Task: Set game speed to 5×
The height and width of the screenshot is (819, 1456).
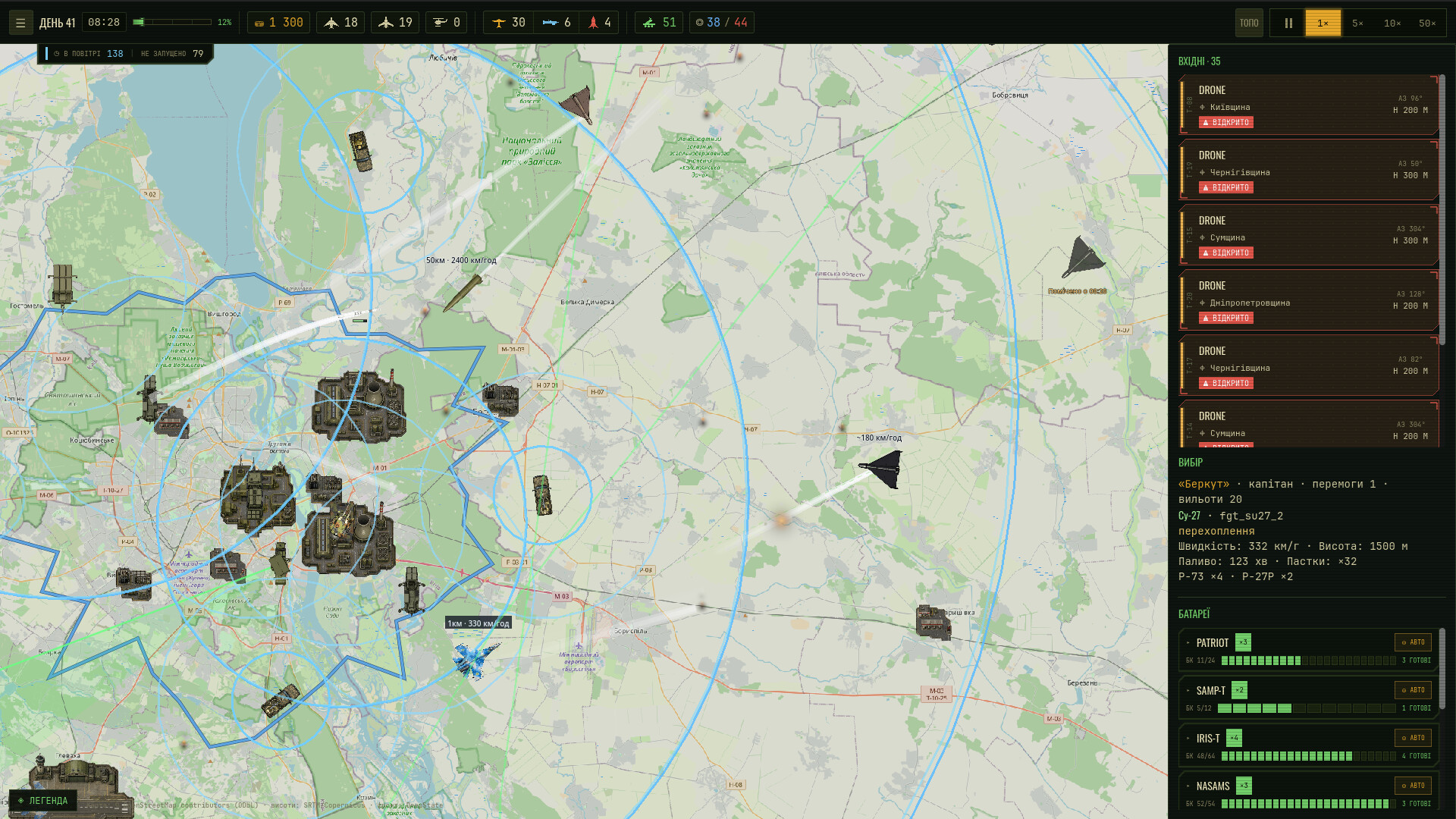Action: (x=1357, y=23)
